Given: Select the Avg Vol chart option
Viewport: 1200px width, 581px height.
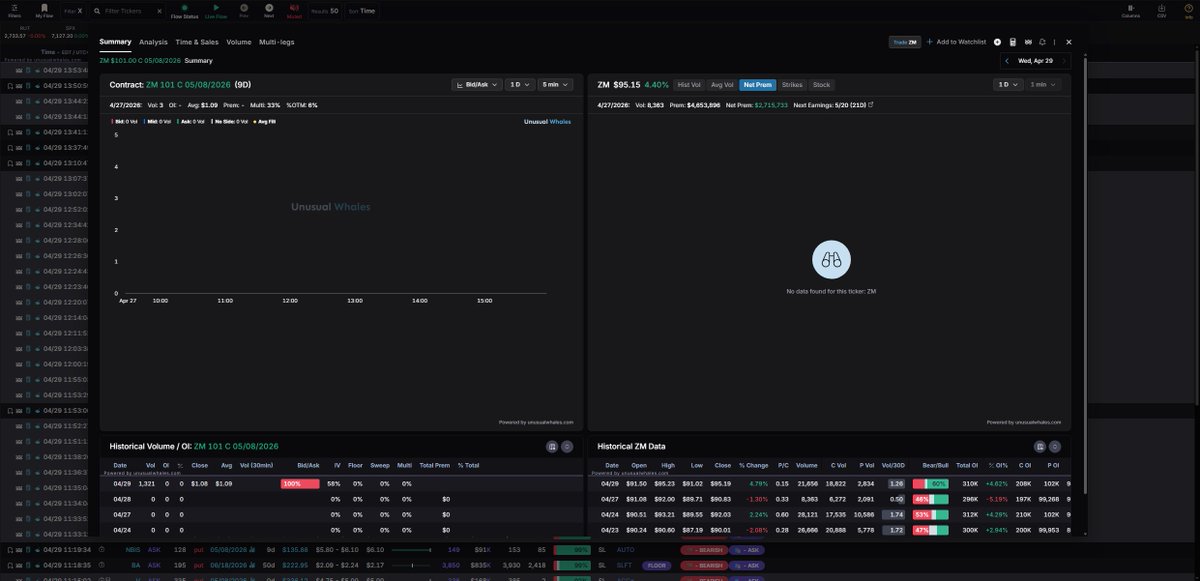Looking at the screenshot, I should [x=722, y=85].
